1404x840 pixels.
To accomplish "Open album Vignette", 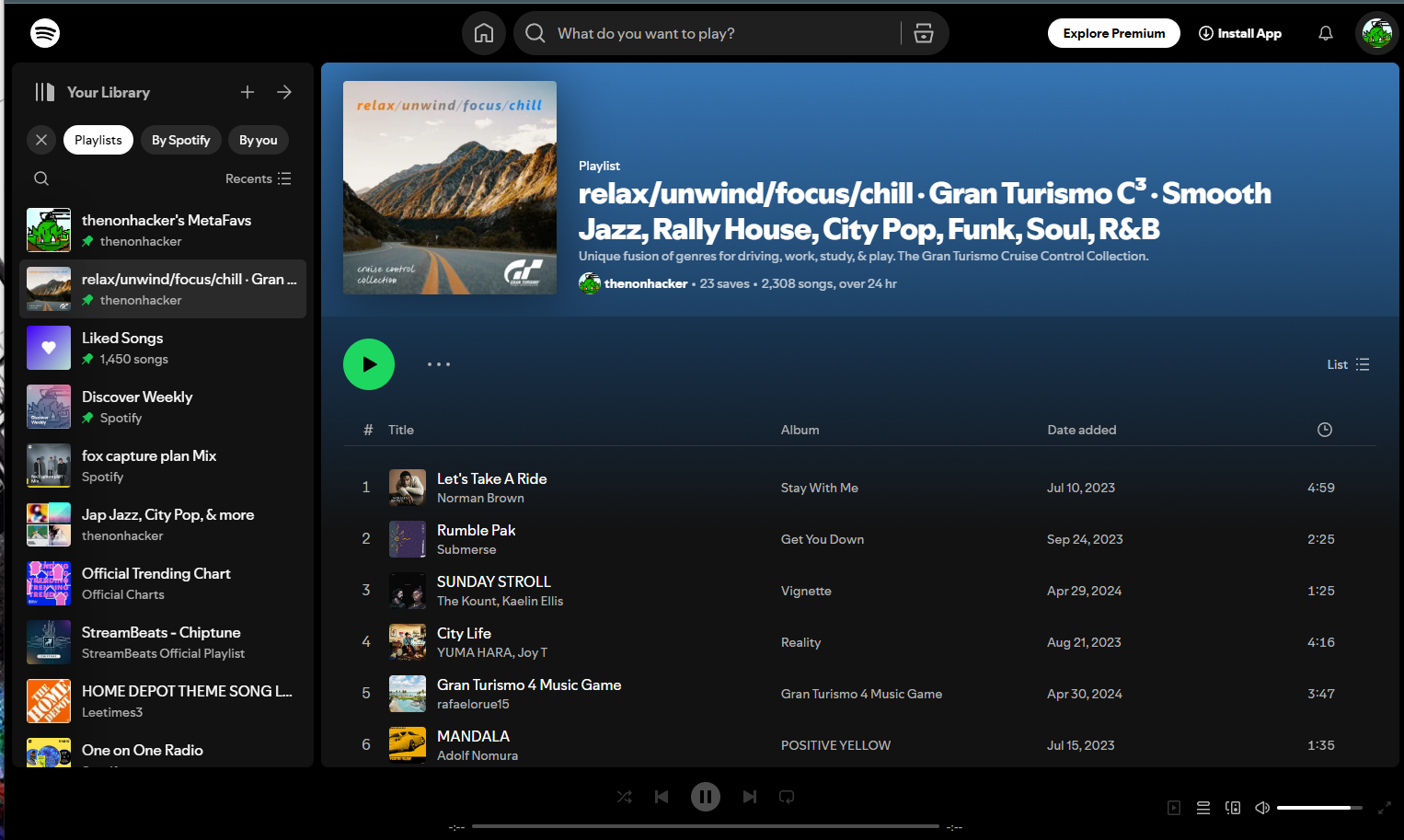I will (806, 591).
